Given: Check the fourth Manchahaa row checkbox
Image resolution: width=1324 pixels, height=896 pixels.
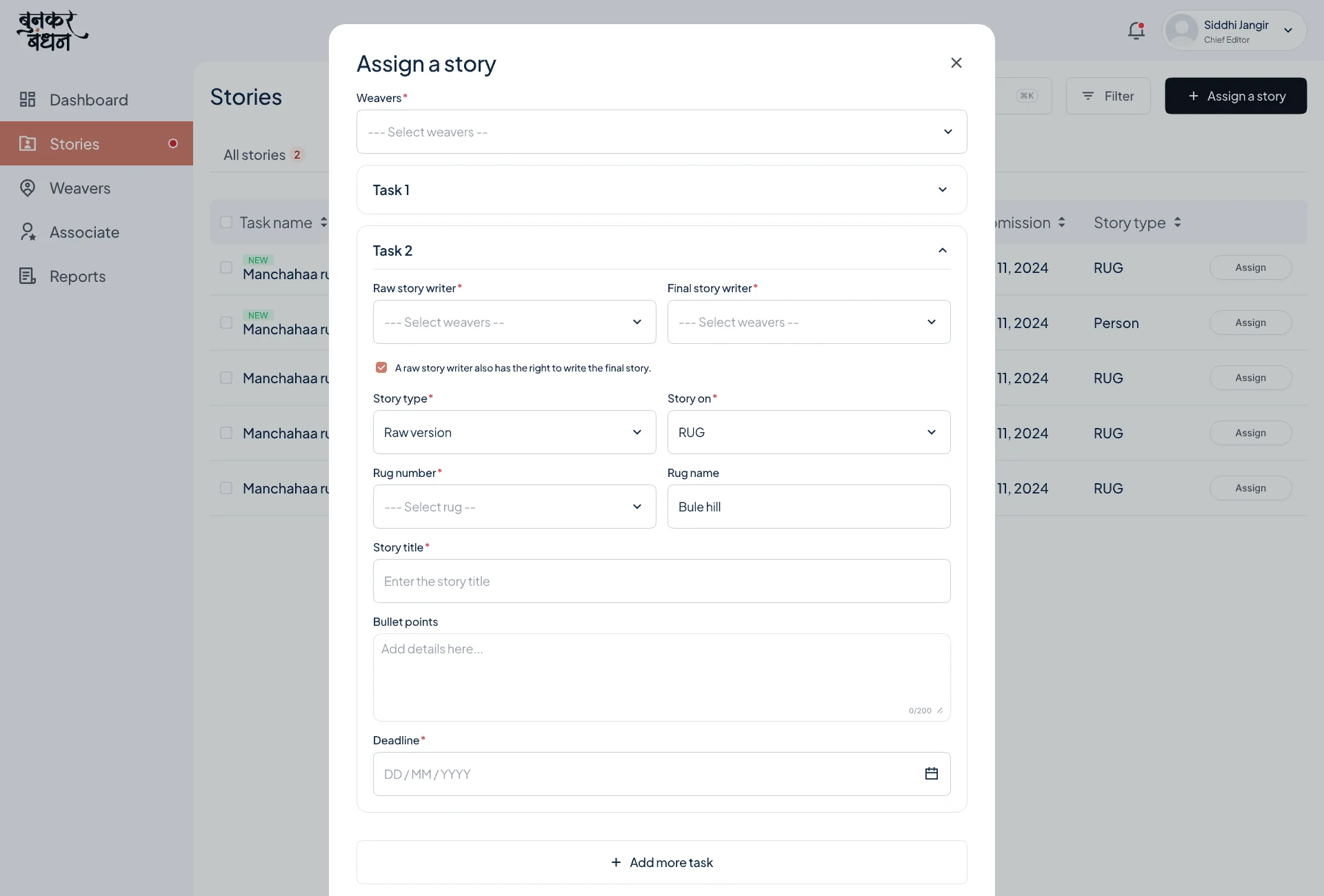Looking at the screenshot, I should (226, 433).
